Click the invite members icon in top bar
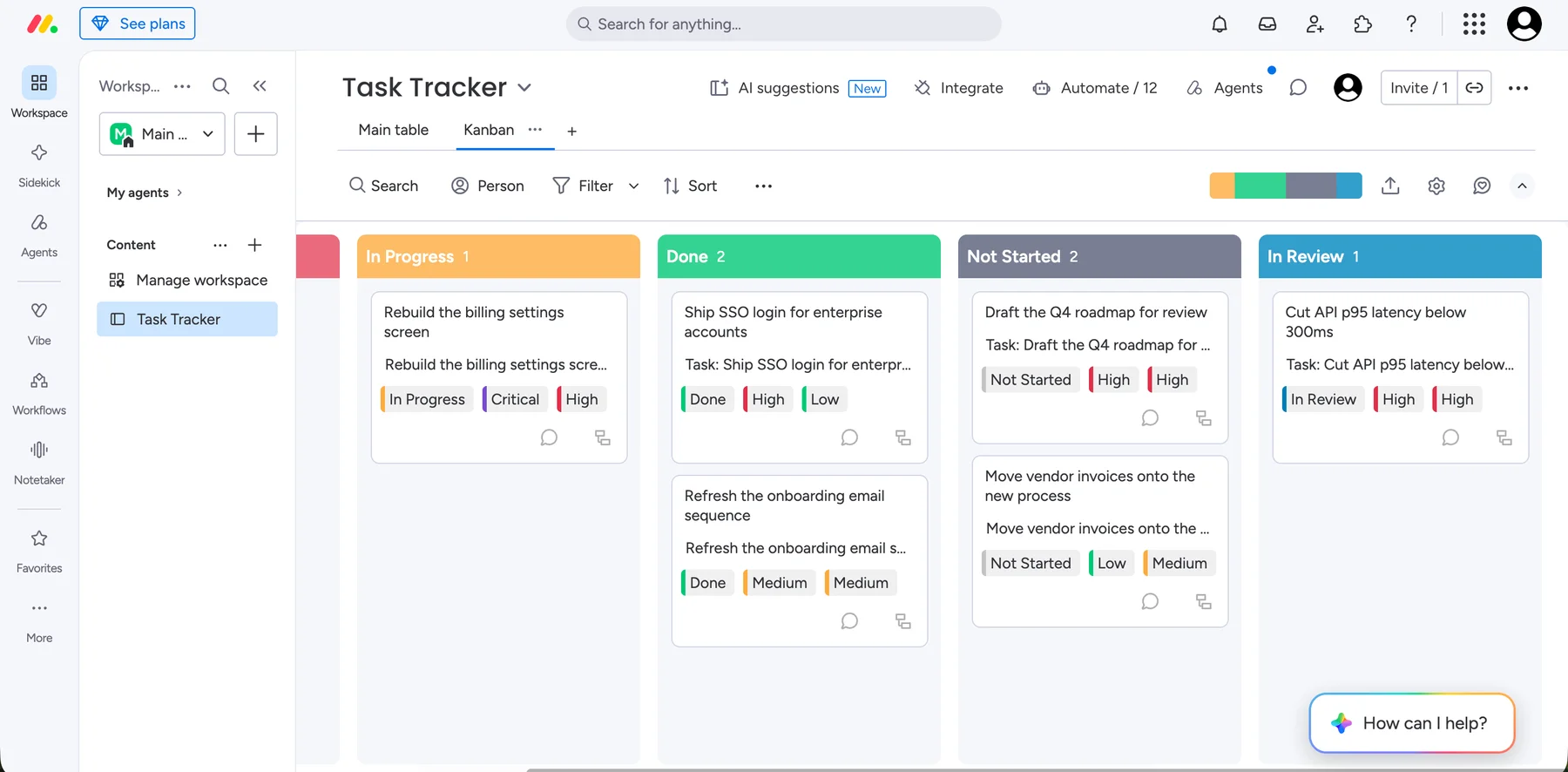 coord(1315,24)
